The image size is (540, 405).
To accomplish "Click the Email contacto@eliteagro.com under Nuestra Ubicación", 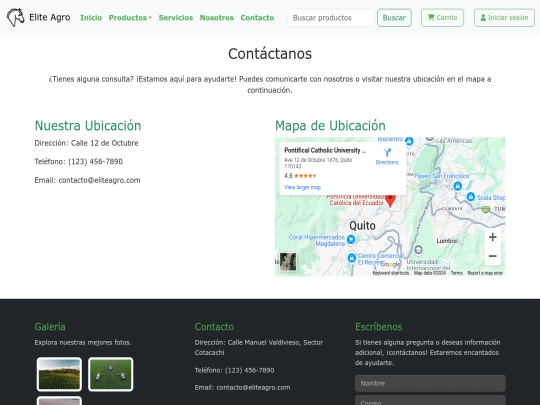I will point(87,180).
